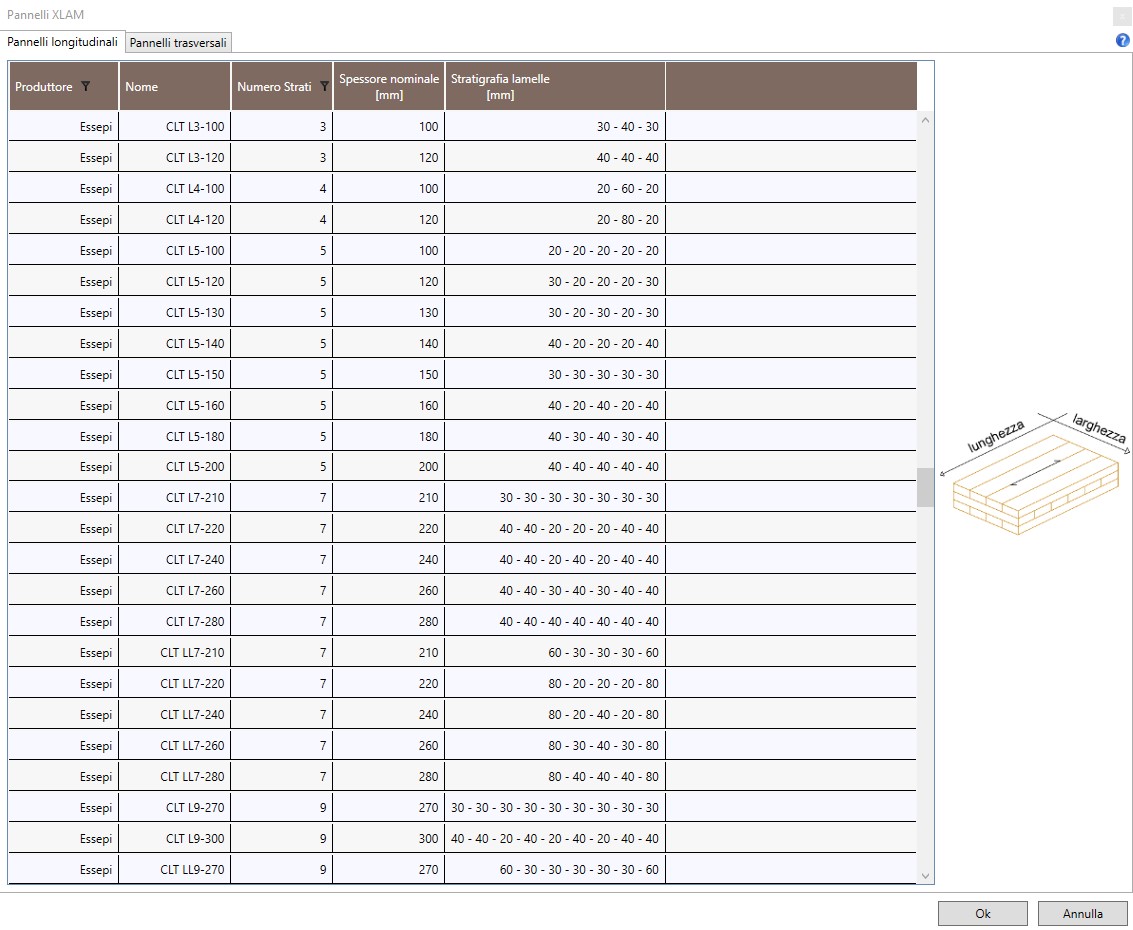Sort by the Nome column header

pyautogui.click(x=175, y=87)
